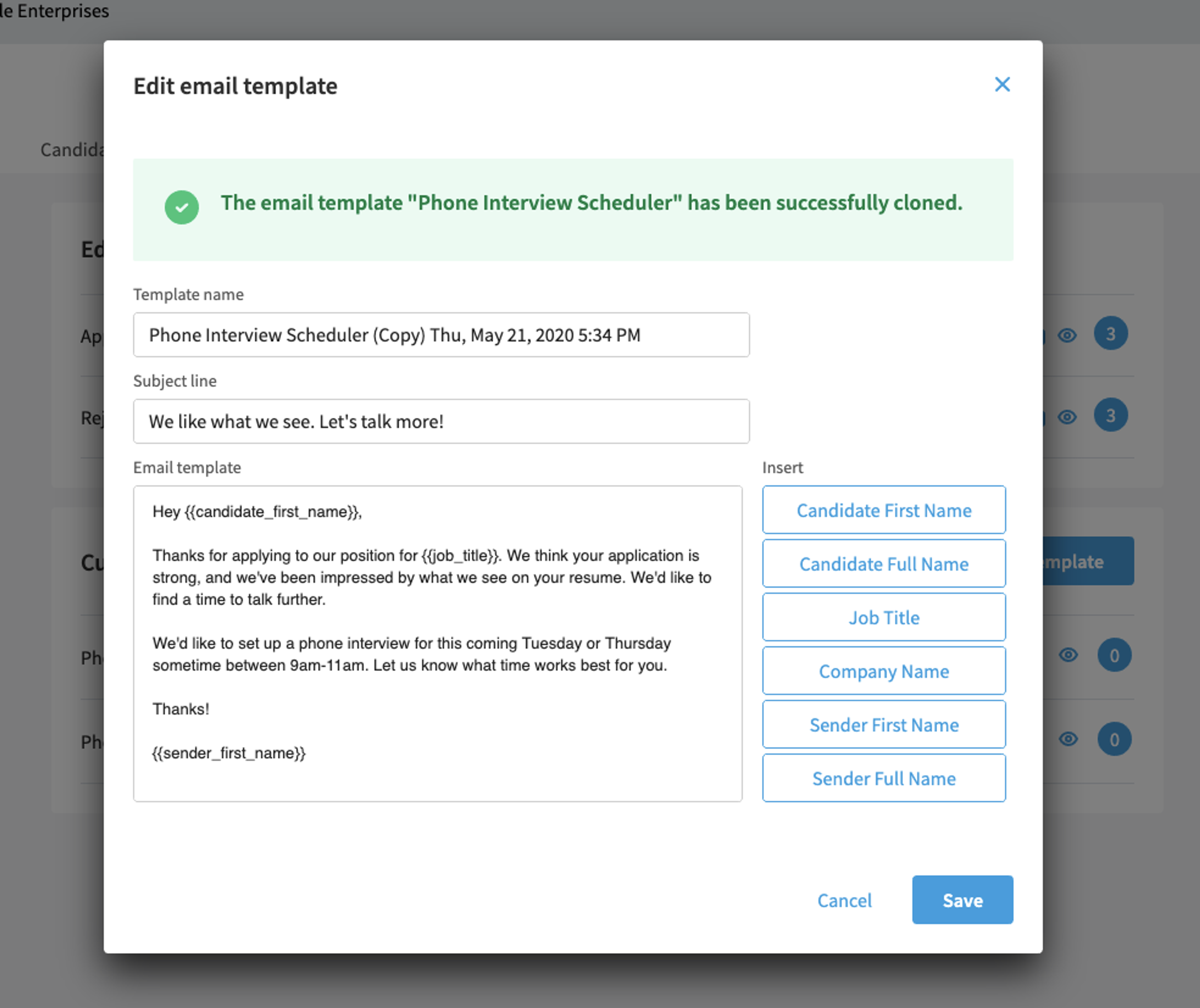Insert the Job Title placeholder

click(x=884, y=618)
